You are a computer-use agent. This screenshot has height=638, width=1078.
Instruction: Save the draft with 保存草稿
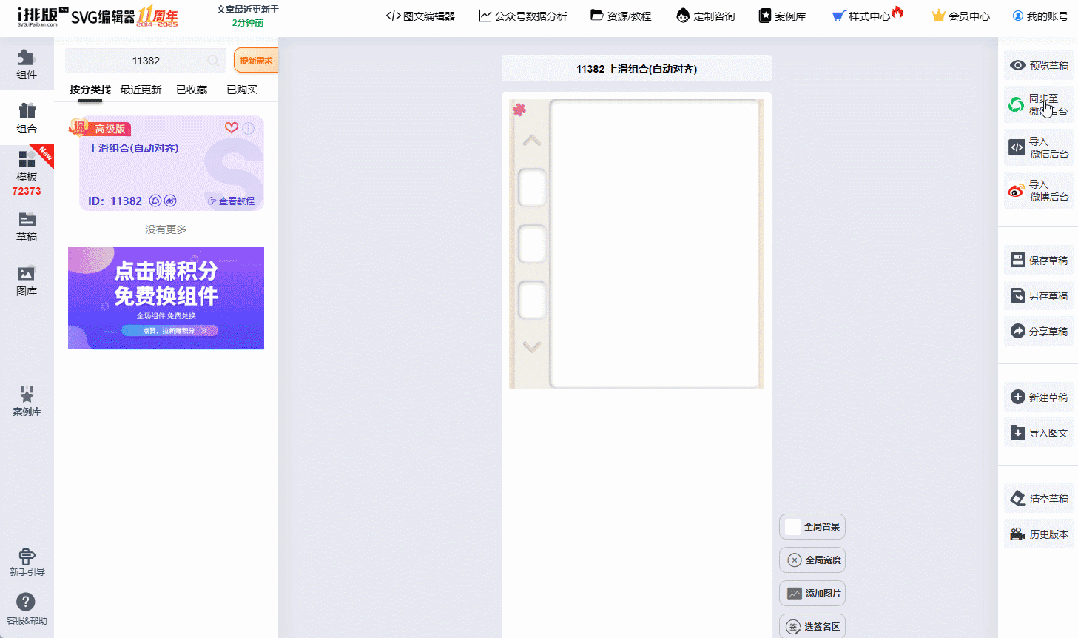1036,259
